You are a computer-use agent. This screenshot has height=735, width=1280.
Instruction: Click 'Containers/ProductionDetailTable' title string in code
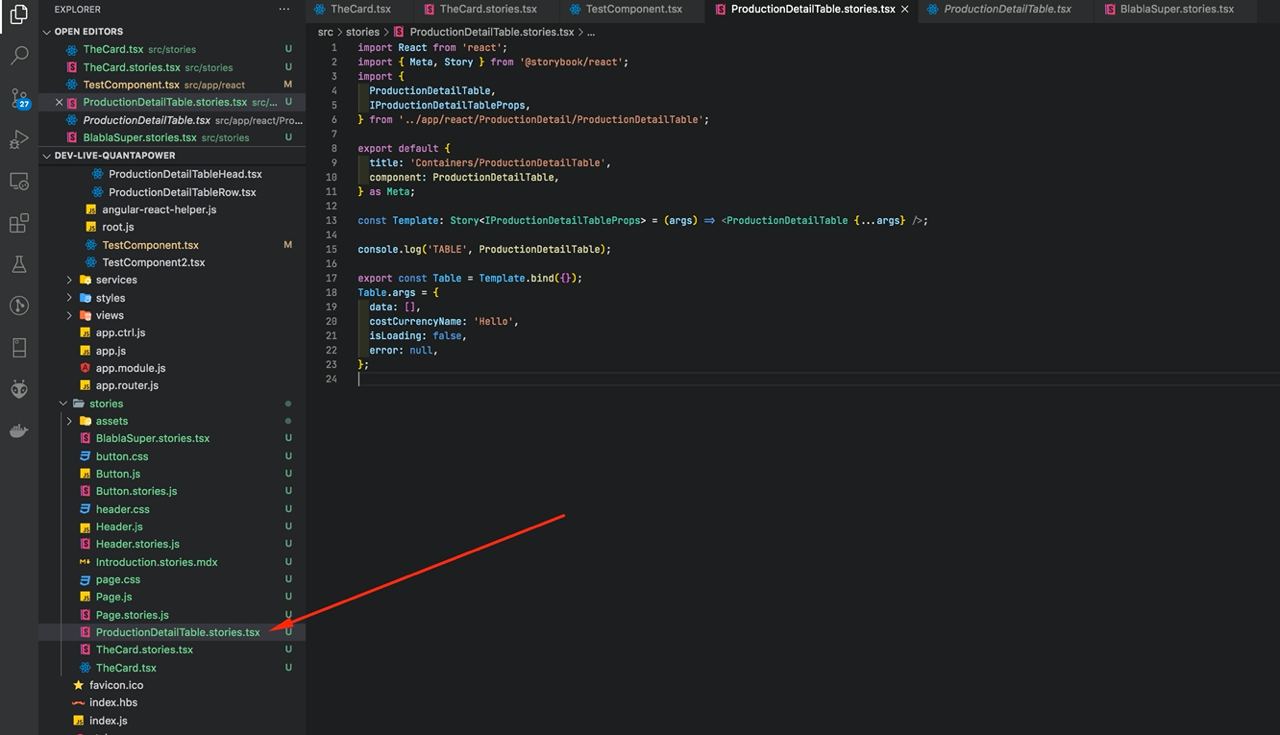pyautogui.click(x=507, y=163)
